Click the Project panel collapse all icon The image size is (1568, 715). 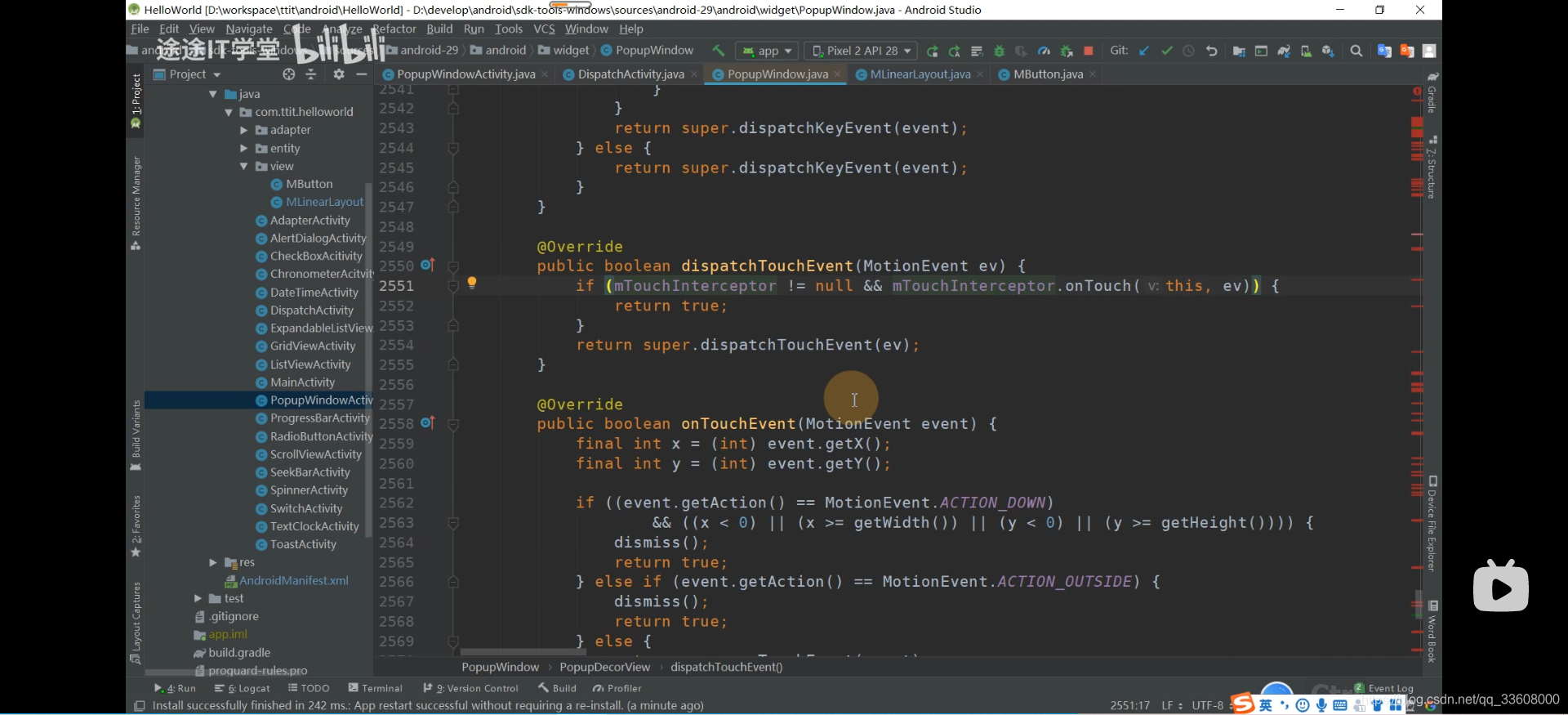pos(310,74)
